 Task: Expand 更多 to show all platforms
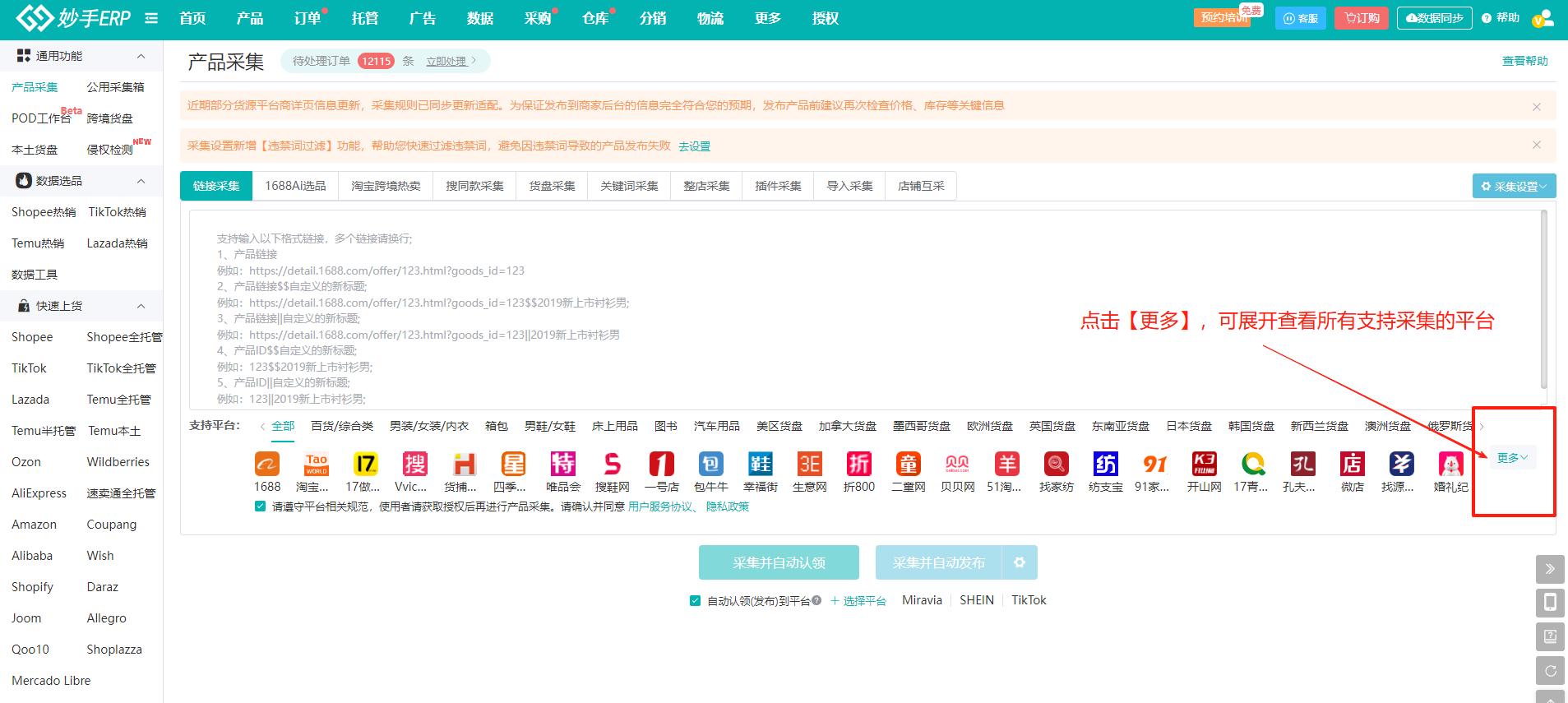(1511, 458)
